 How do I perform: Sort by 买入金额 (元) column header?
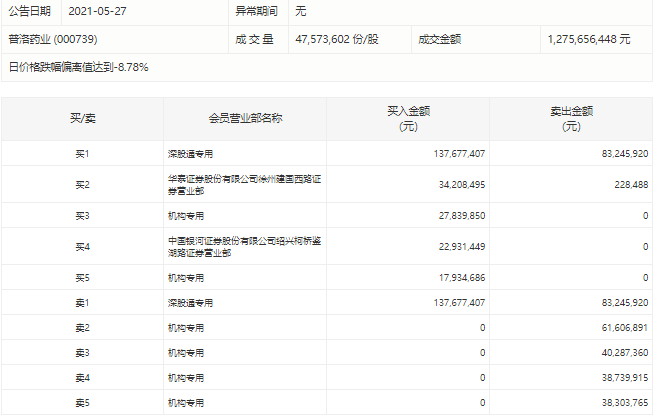click(408, 119)
